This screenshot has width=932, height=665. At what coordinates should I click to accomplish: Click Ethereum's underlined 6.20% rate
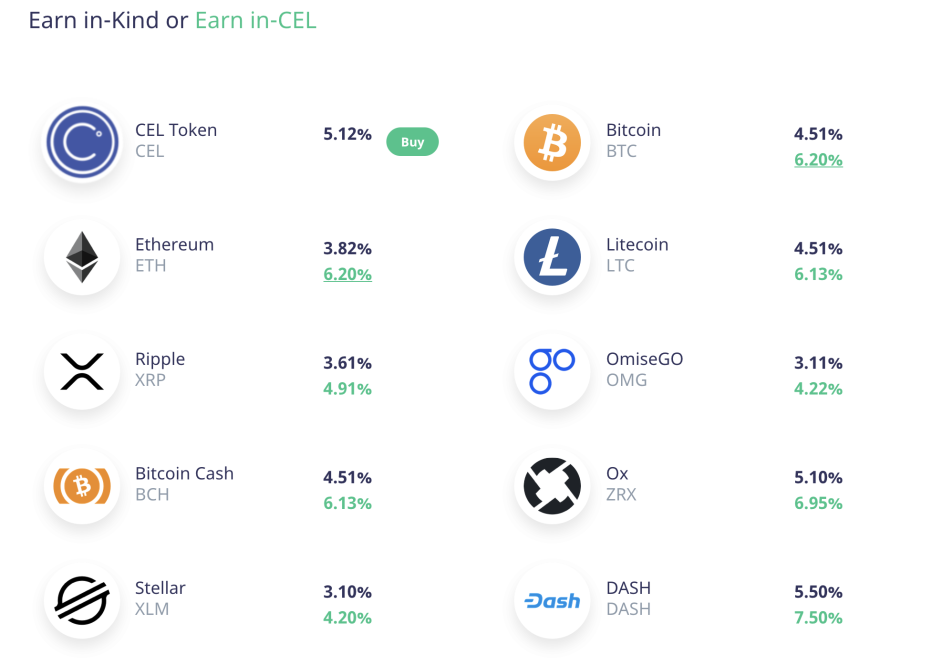tap(347, 274)
